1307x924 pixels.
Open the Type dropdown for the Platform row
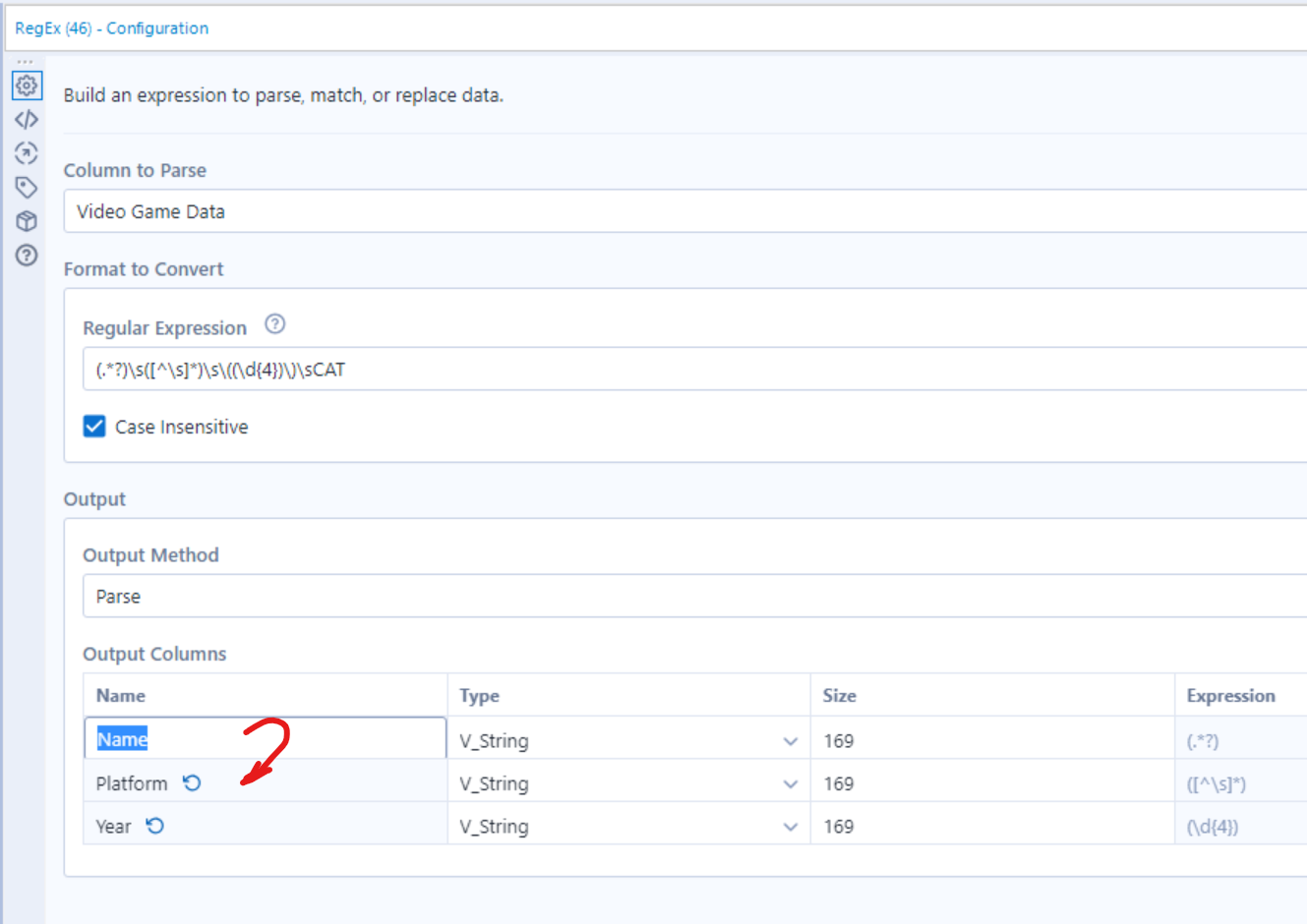(791, 783)
